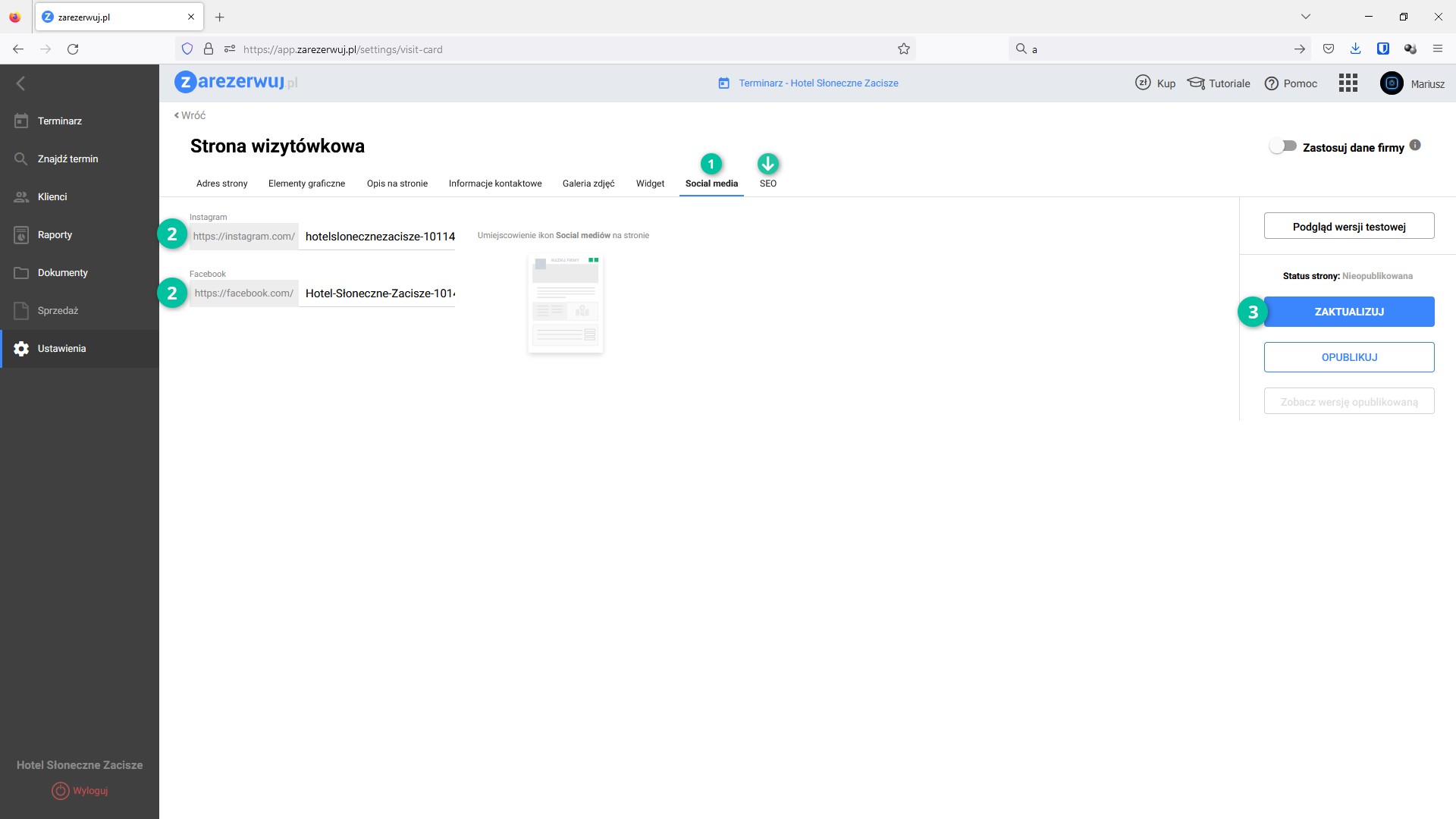Switch to the Galeria zdjęć tab
The height and width of the screenshot is (819, 1456).
(x=588, y=184)
